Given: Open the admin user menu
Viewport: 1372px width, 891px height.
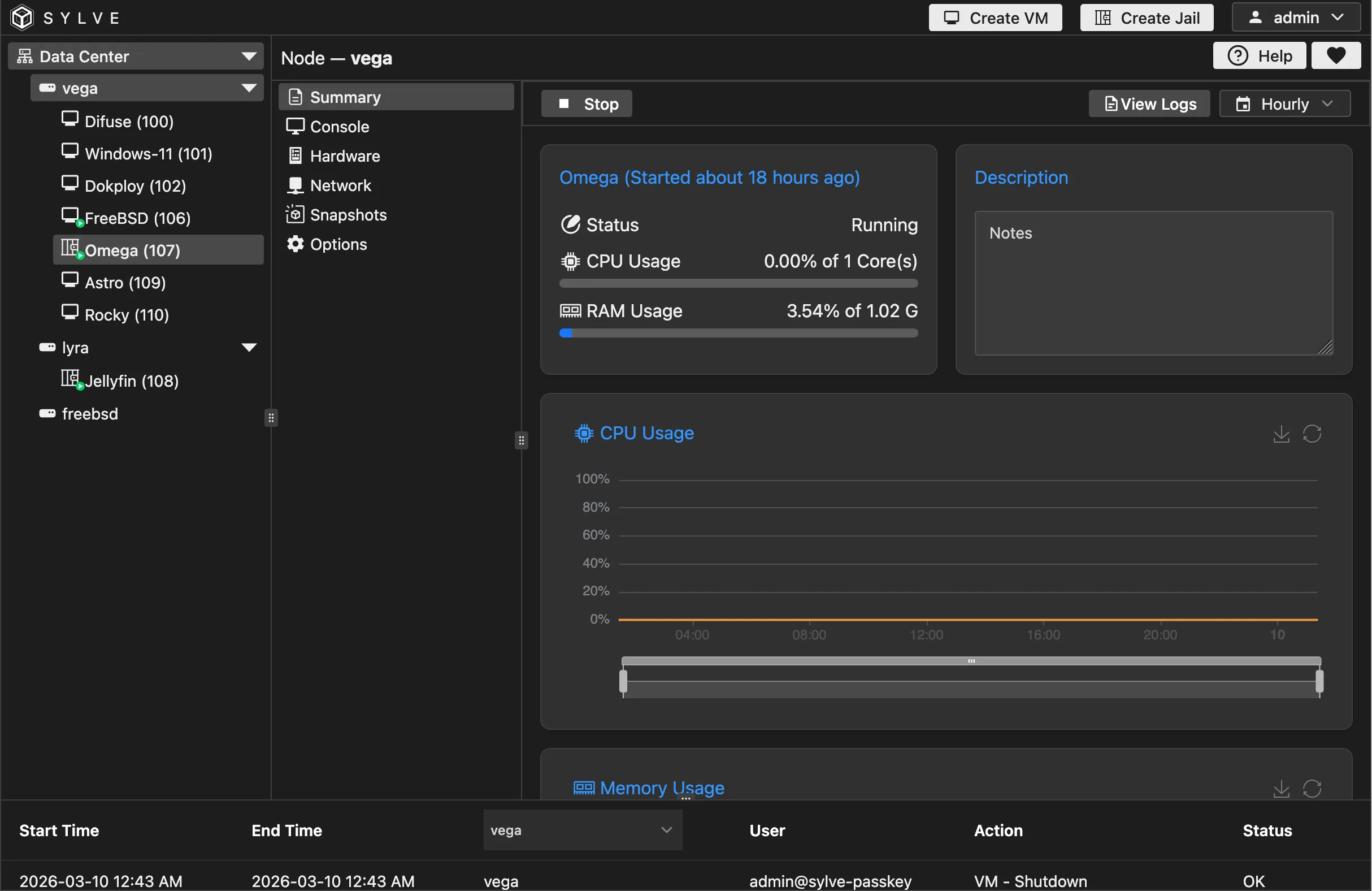Looking at the screenshot, I should click(1296, 18).
